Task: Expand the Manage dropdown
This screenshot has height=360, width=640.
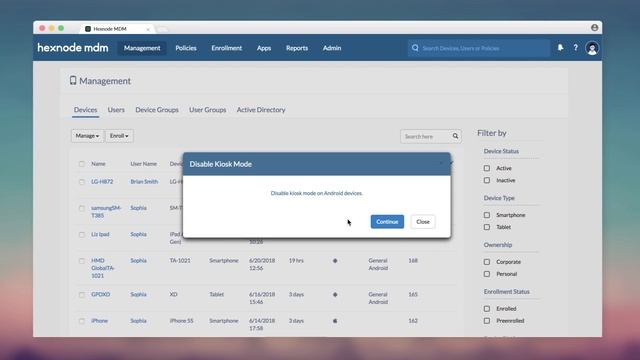Action: (x=87, y=136)
